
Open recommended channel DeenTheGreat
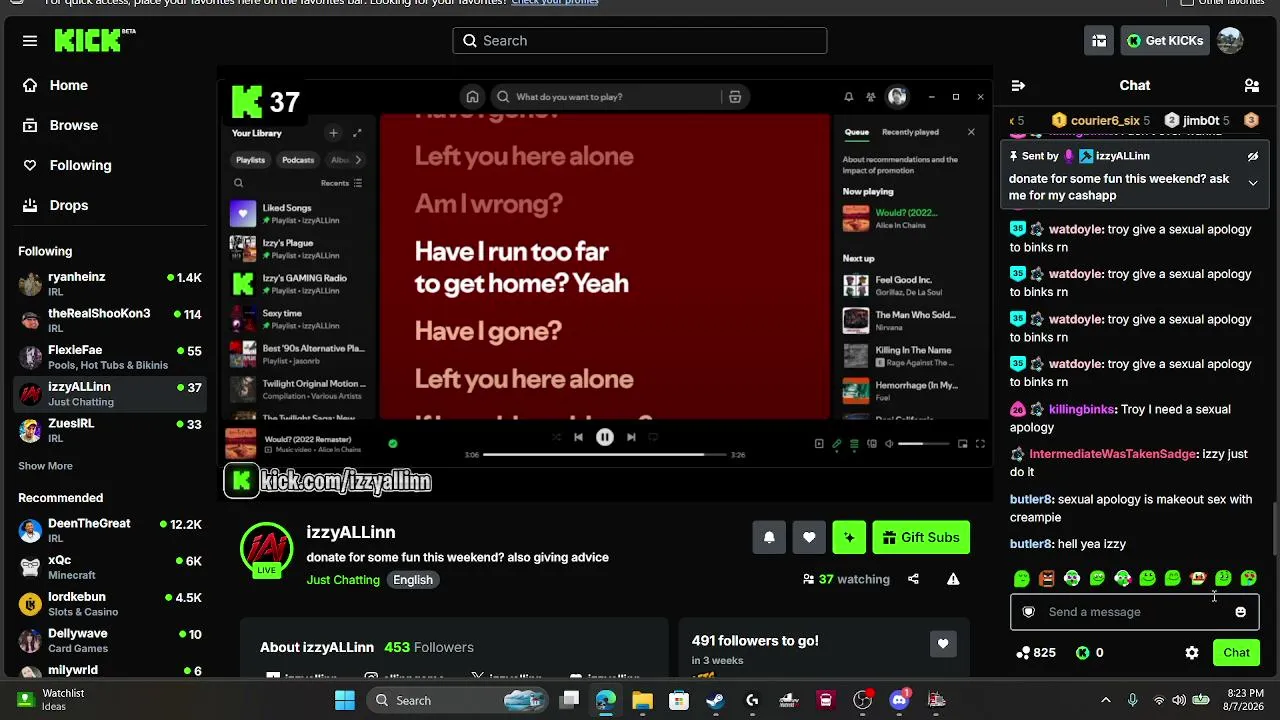[x=112, y=530]
